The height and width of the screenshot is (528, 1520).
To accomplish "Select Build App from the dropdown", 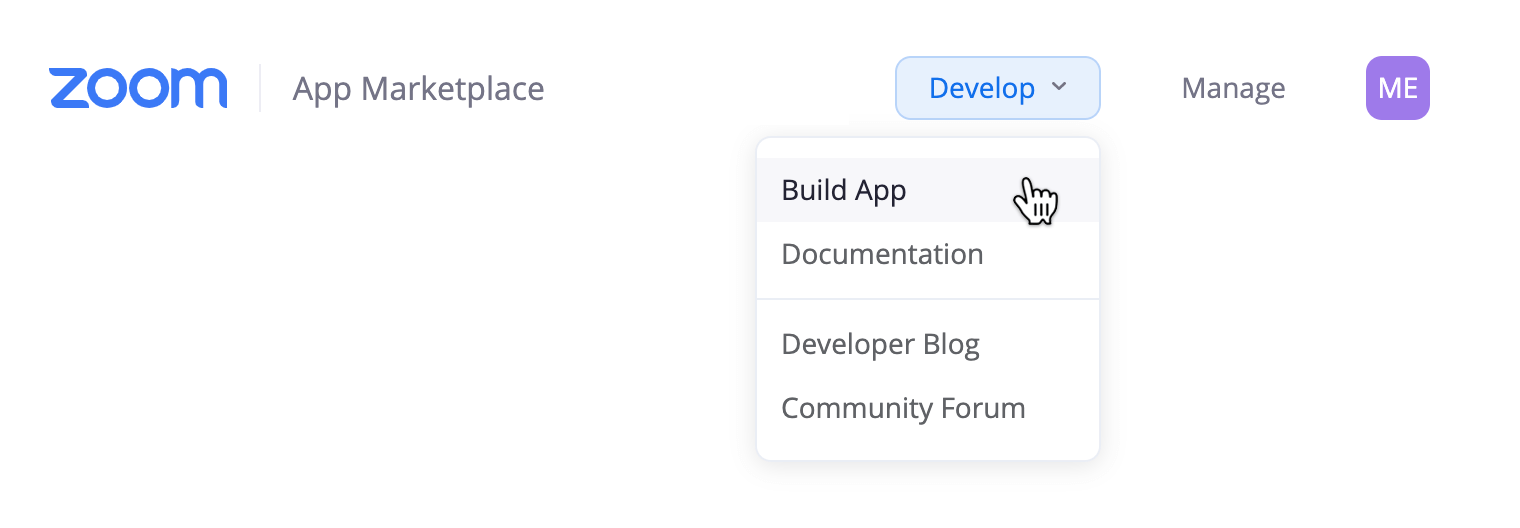I will click(927, 190).
